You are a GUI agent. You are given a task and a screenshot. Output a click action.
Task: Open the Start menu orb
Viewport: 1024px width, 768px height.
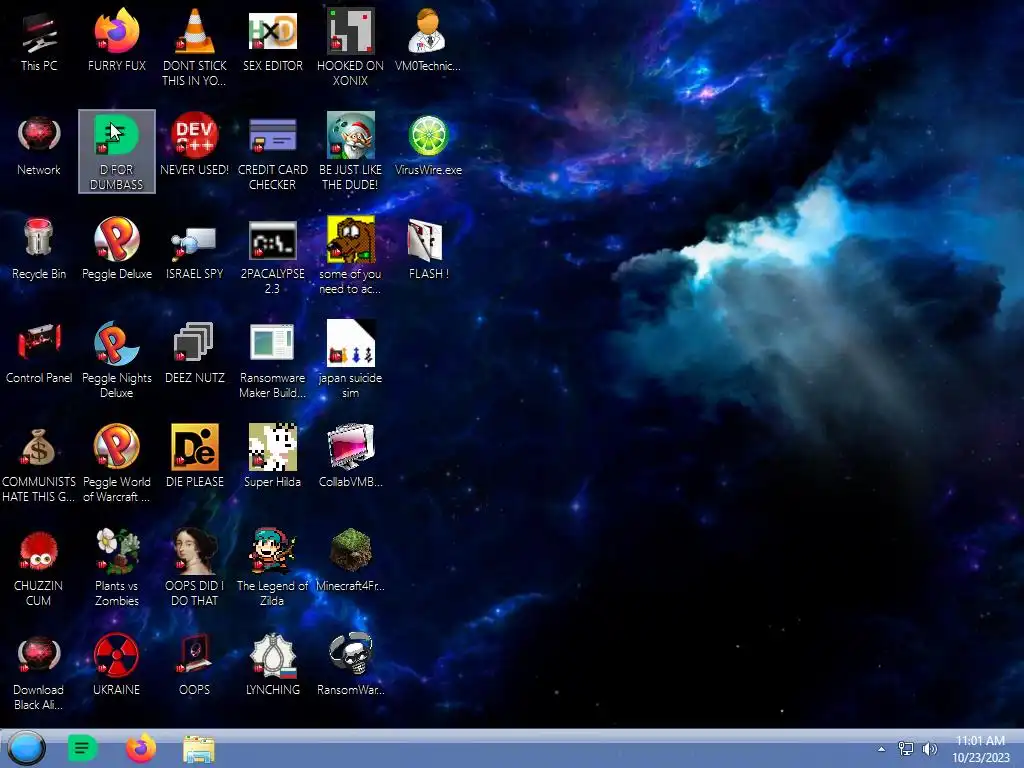26,748
